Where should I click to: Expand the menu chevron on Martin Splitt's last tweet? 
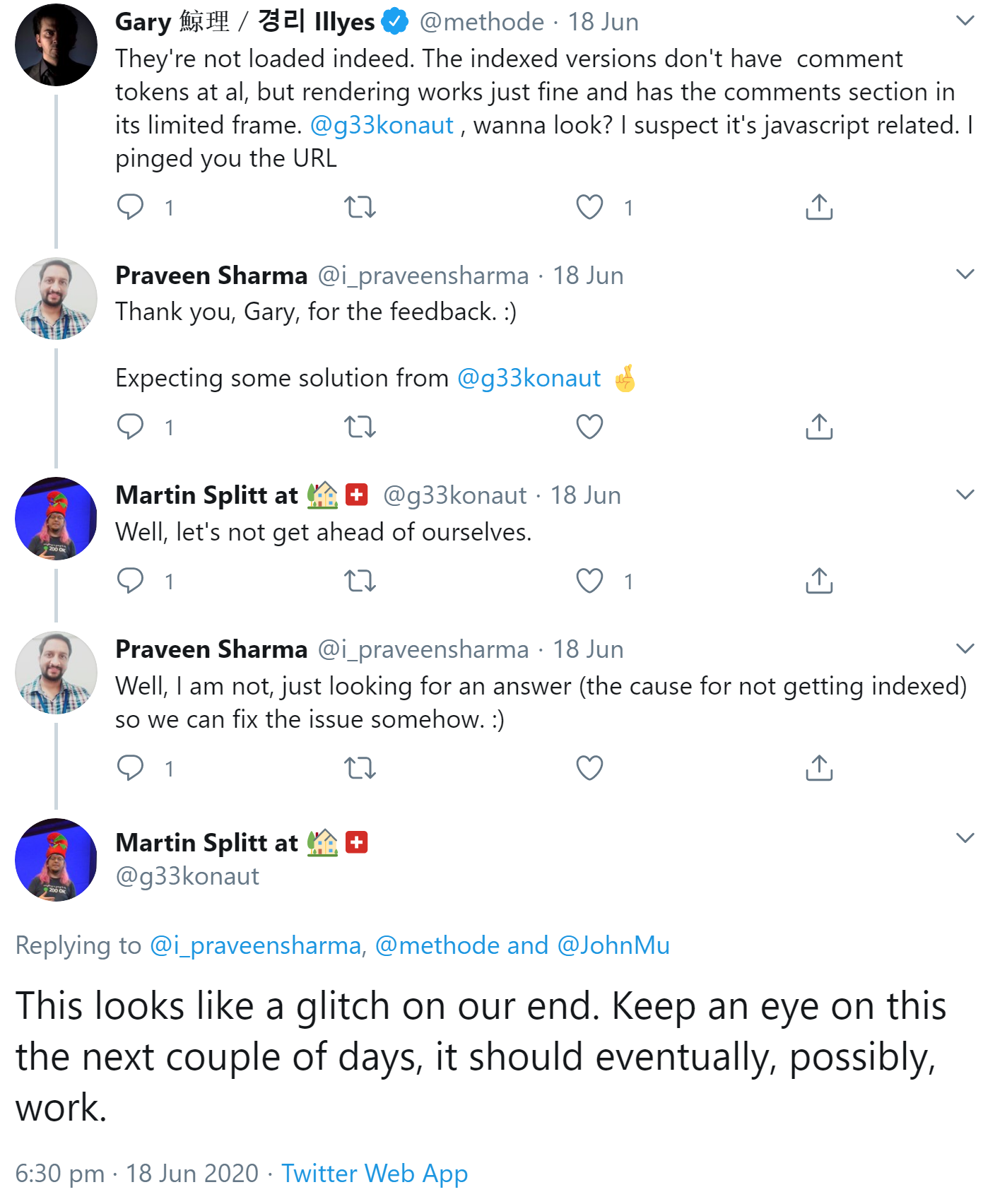(965, 838)
